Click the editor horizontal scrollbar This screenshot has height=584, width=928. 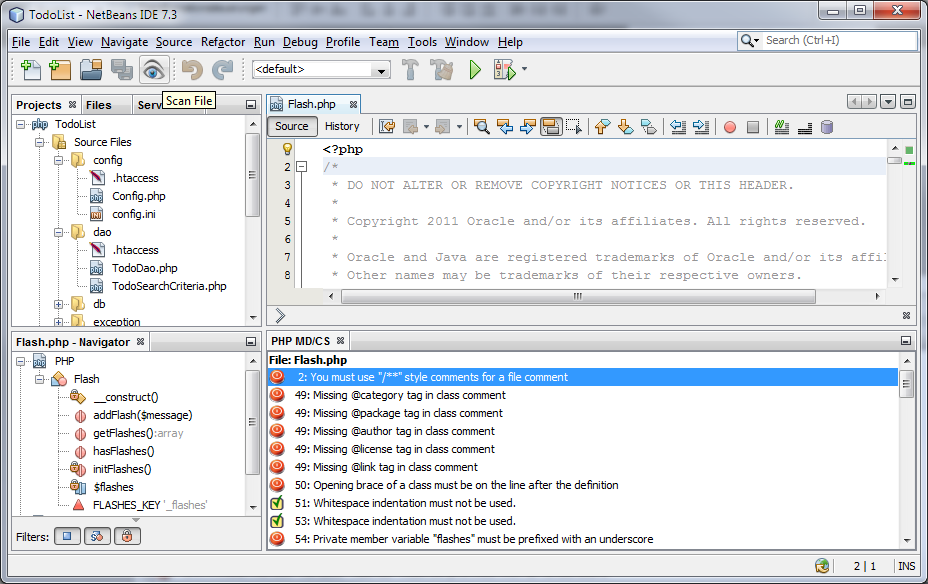click(578, 296)
